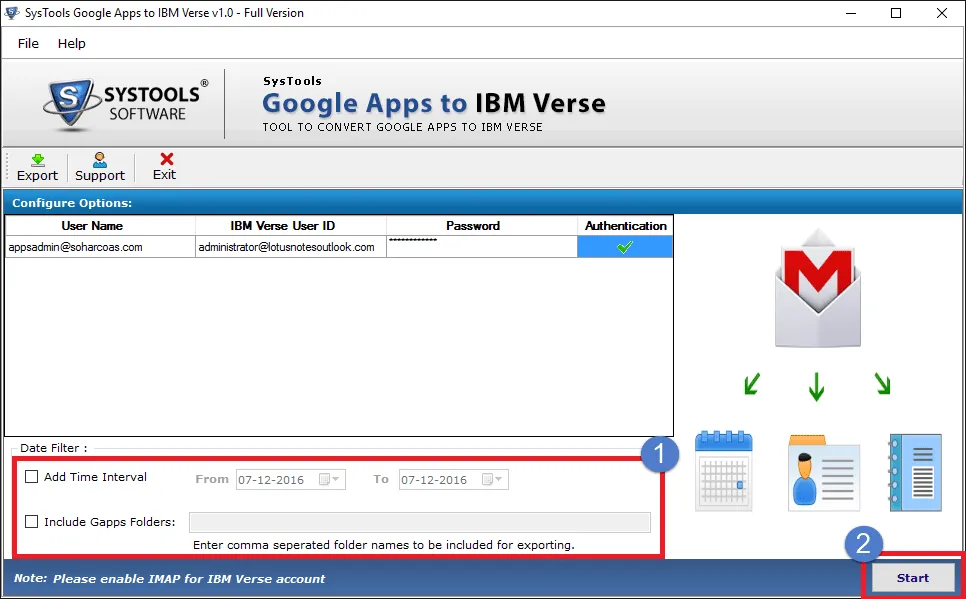The image size is (966, 599).
Task: Tick the Include Gapps Folders checkbox
Action: tap(31, 521)
